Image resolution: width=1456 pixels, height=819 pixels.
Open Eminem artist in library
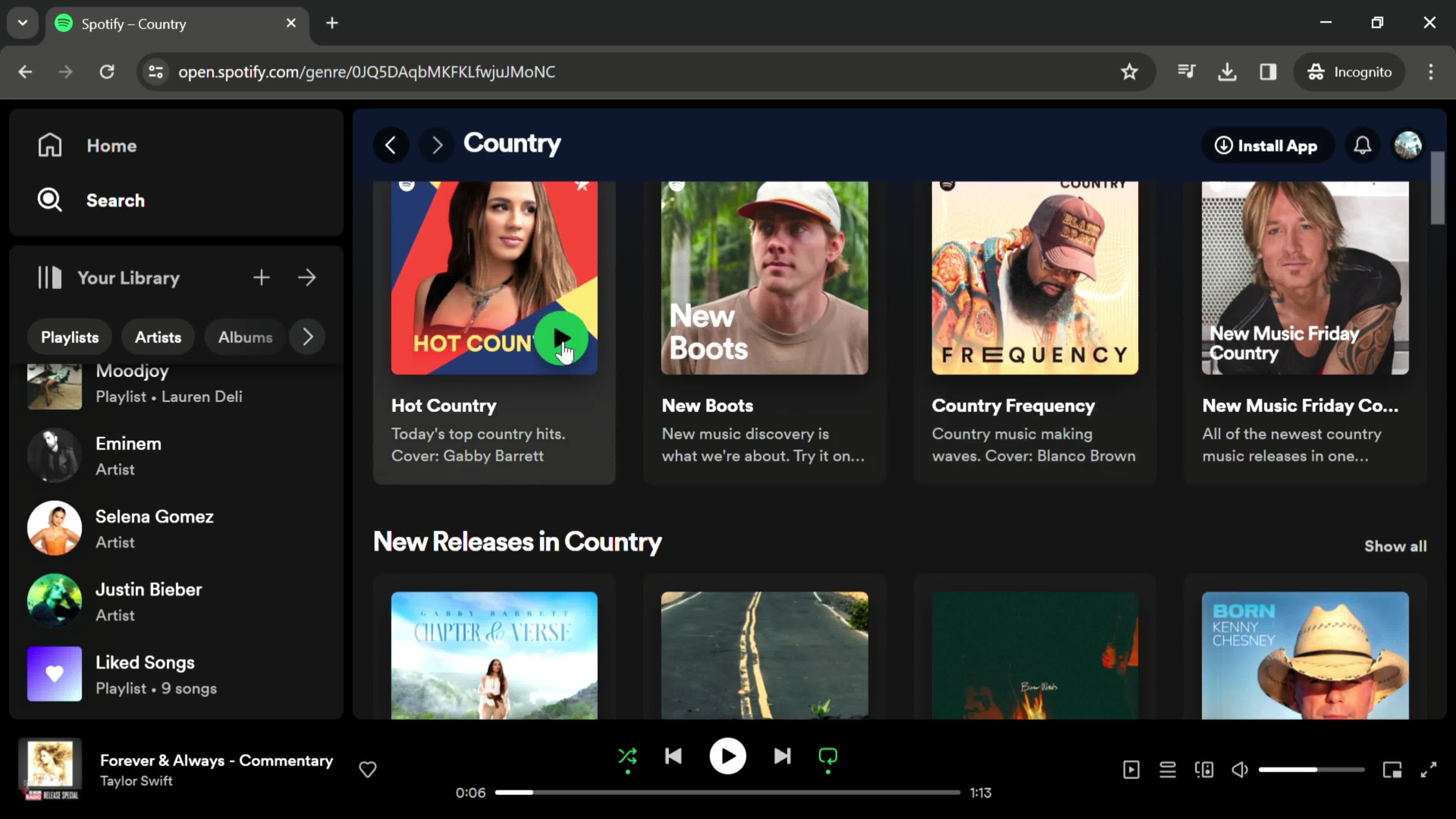click(176, 455)
